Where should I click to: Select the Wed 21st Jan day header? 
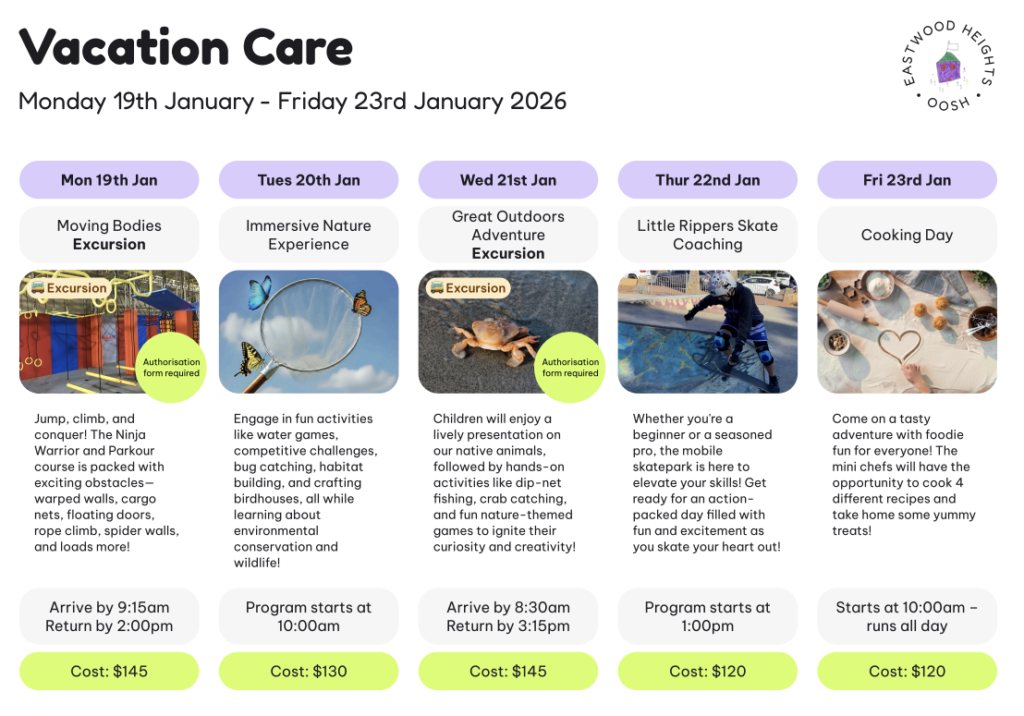508,180
